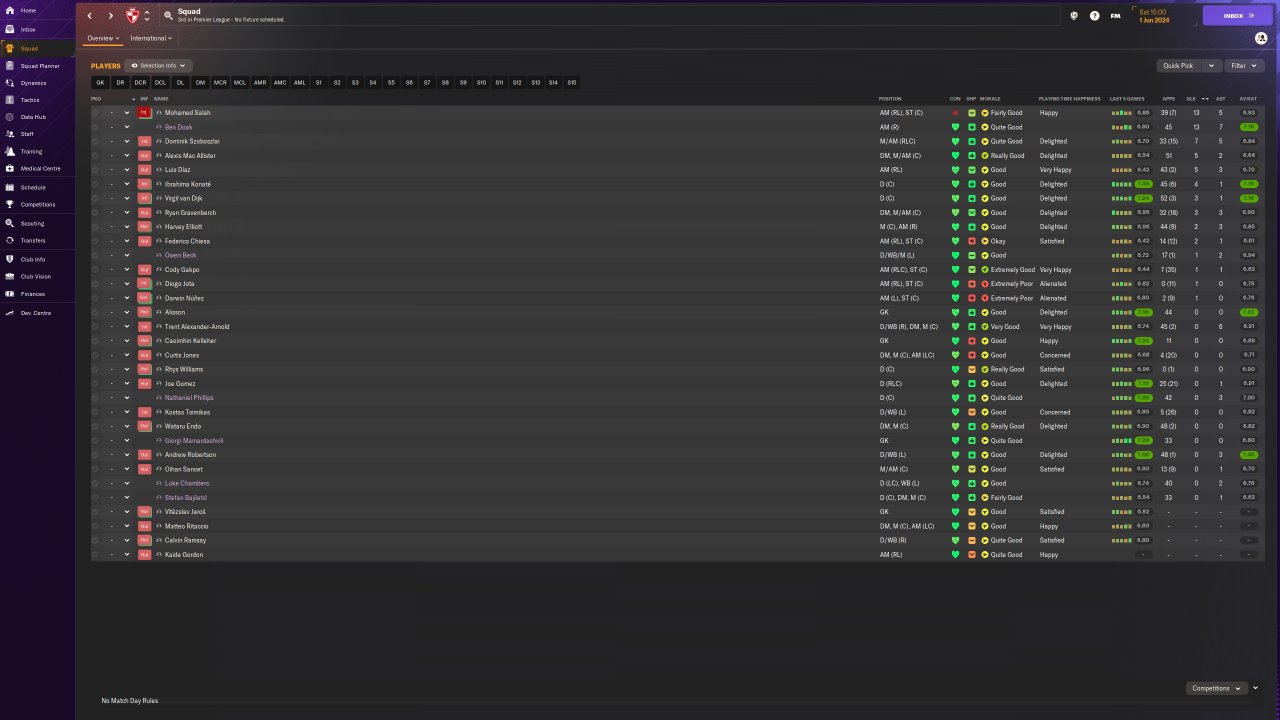Image resolution: width=1280 pixels, height=720 pixels.
Task: Open the Competitions sidebar icon
Action: [x=9, y=204]
